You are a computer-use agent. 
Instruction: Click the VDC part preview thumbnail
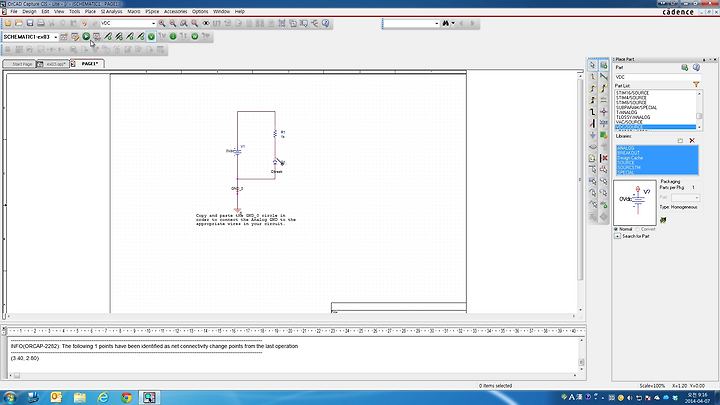coord(635,202)
